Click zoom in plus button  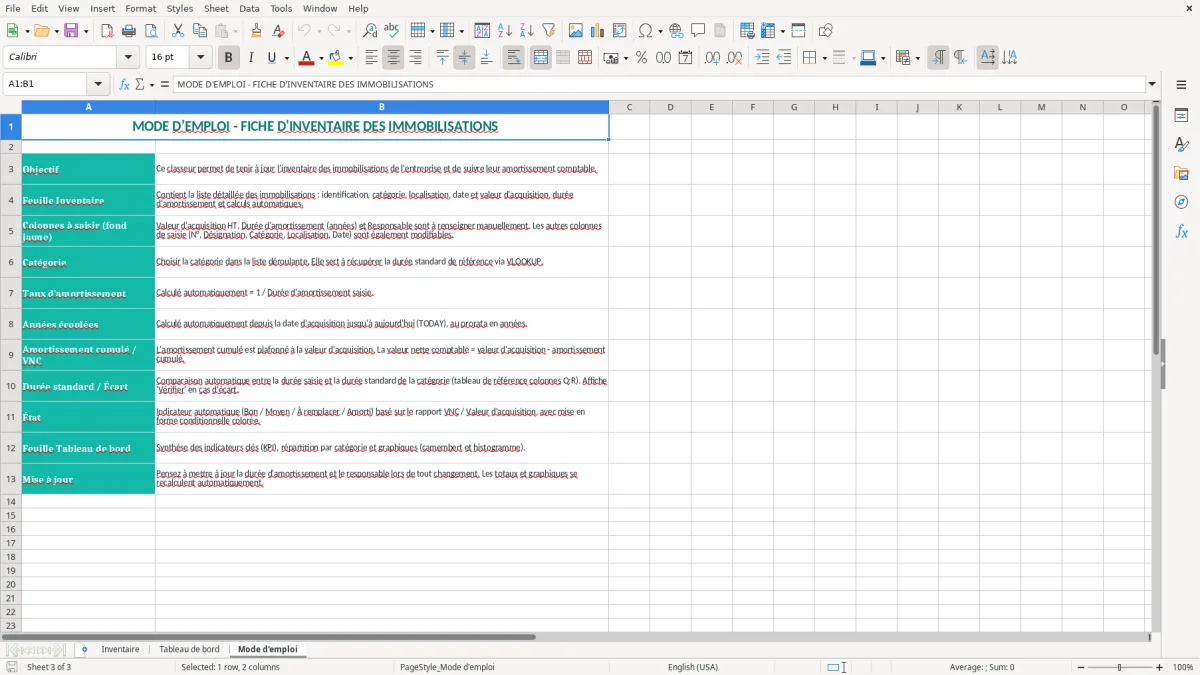click(x=1159, y=667)
